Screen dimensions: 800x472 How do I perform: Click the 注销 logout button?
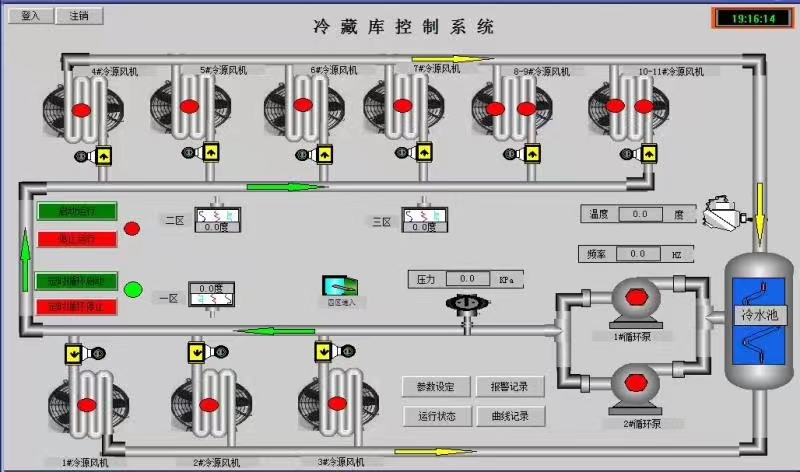pyautogui.click(x=78, y=16)
